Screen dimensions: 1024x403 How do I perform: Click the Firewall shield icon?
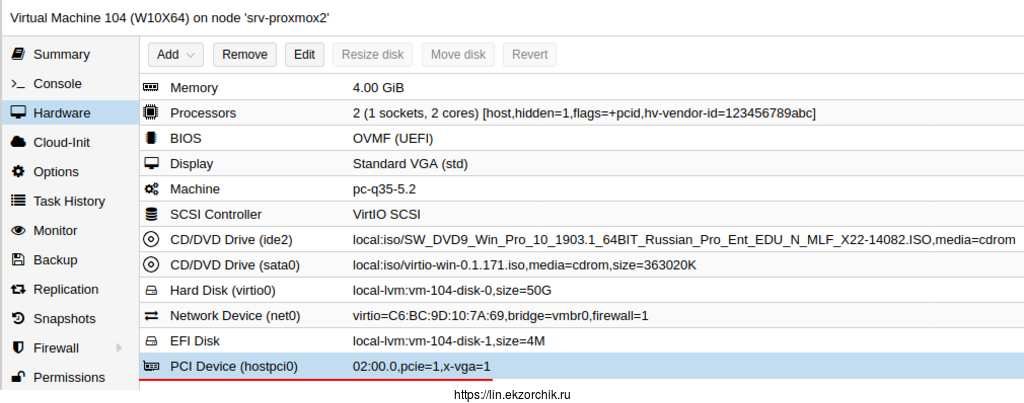(x=17, y=348)
